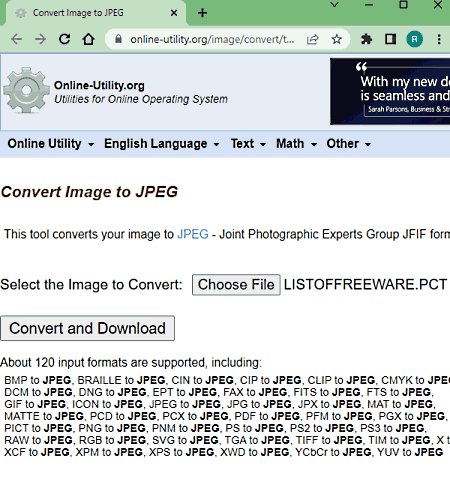Click the padlock site info icon
The width and height of the screenshot is (450, 497).
pyautogui.click(x=118, y=39)
